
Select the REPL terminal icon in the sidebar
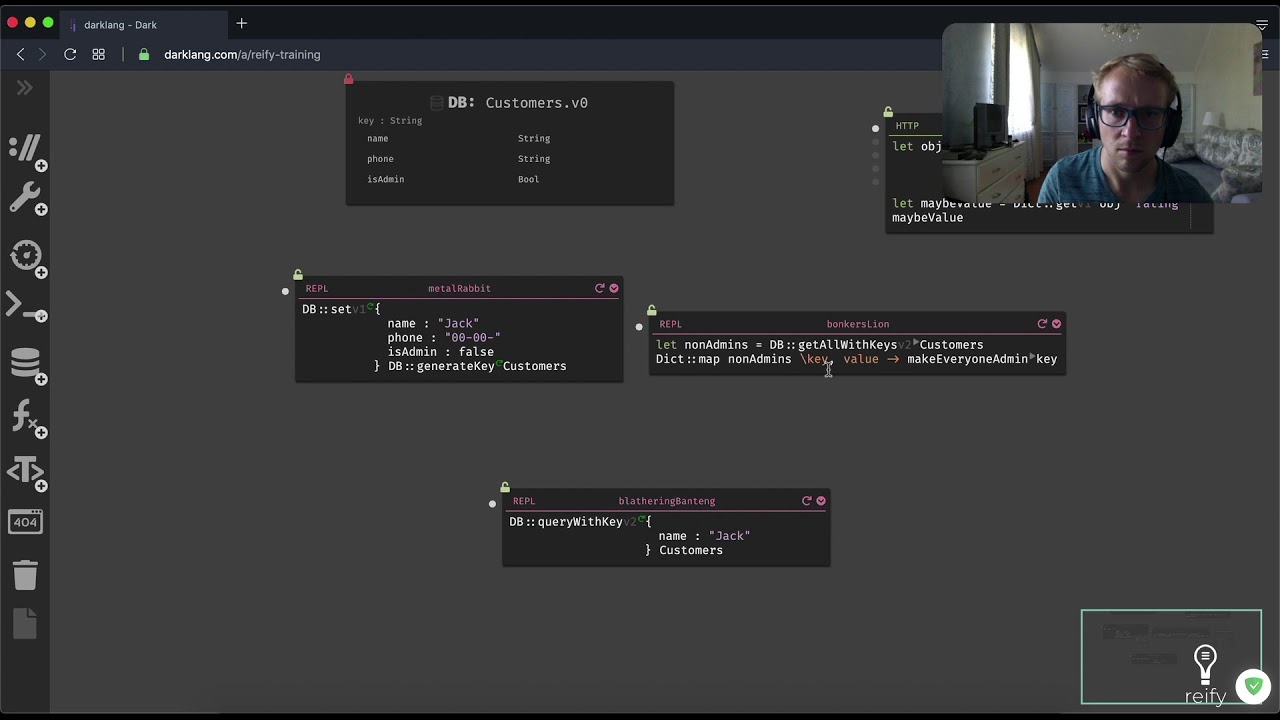tap(24, 307)
